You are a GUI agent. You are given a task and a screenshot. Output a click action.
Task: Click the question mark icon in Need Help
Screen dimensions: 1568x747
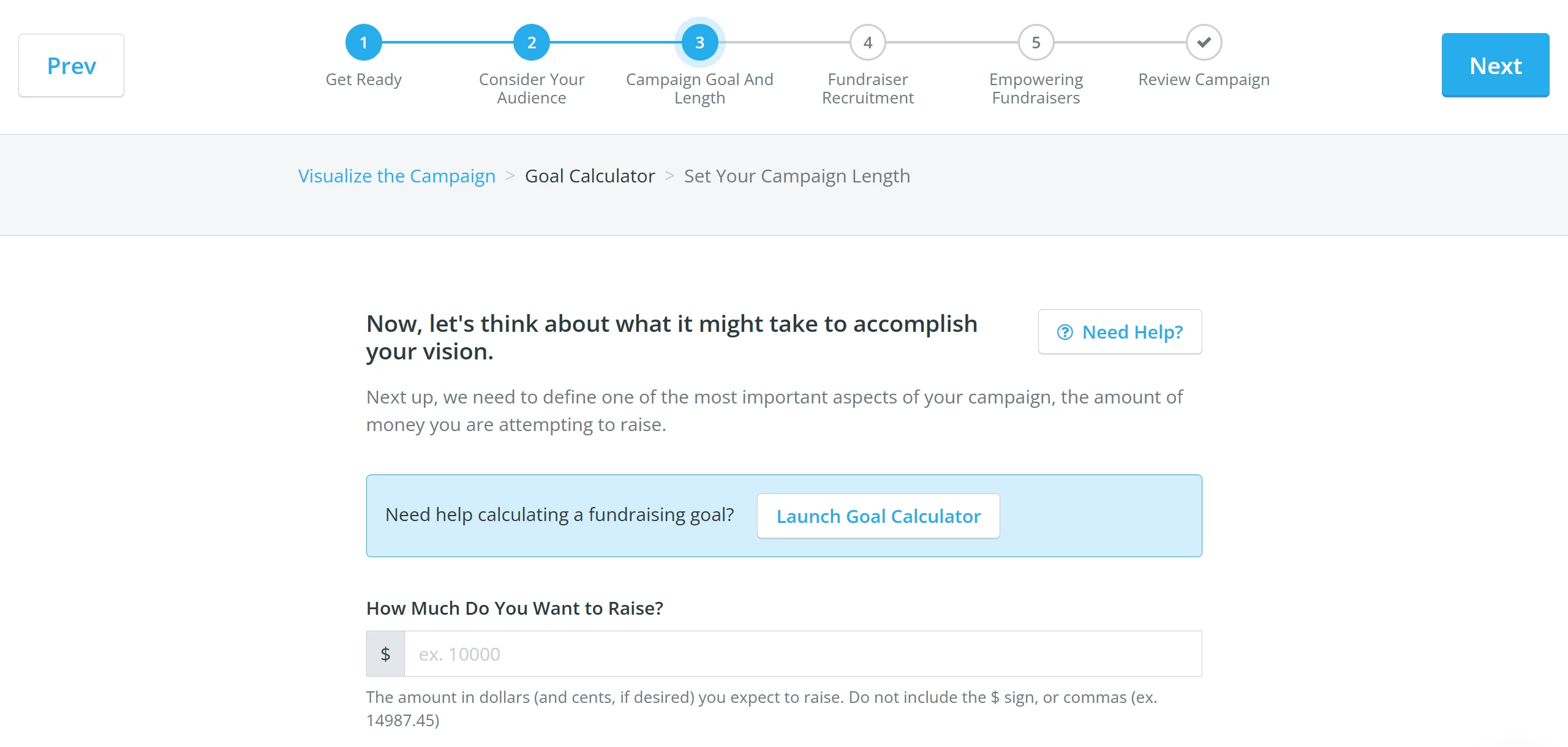tap(1065, 331)
